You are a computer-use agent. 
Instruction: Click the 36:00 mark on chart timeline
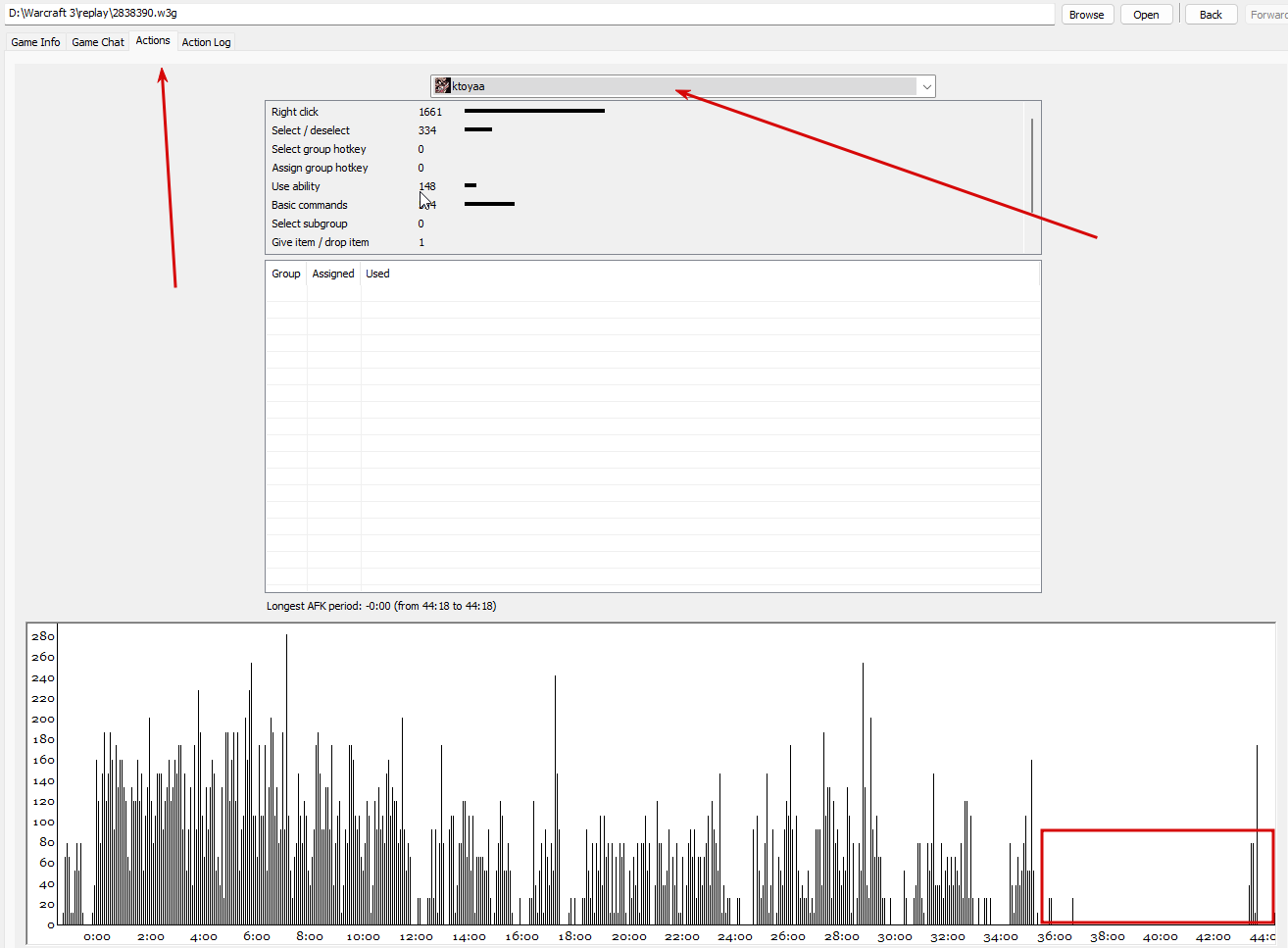click(x=1054, y=936)
